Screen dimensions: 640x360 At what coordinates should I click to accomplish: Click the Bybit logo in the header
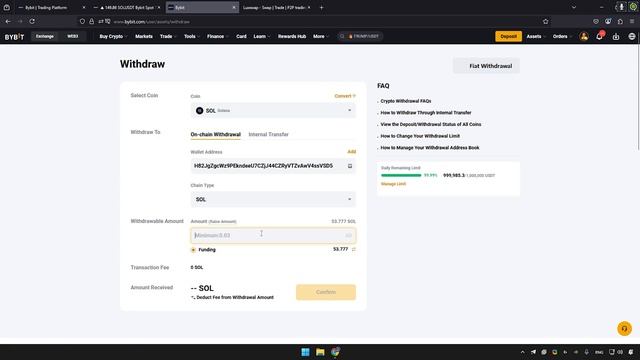14,37
